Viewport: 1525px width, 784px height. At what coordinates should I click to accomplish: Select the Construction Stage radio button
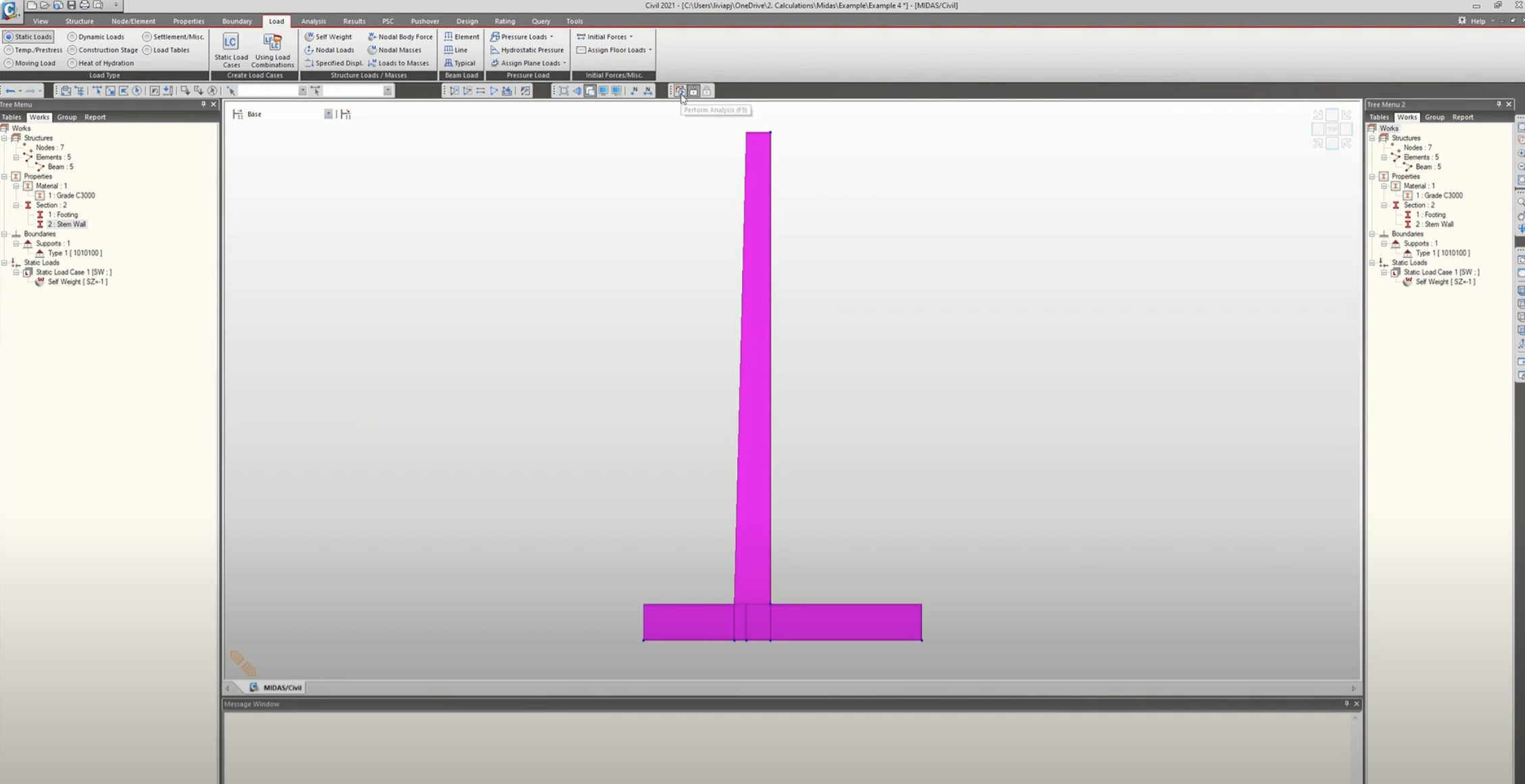click(103, 50)
